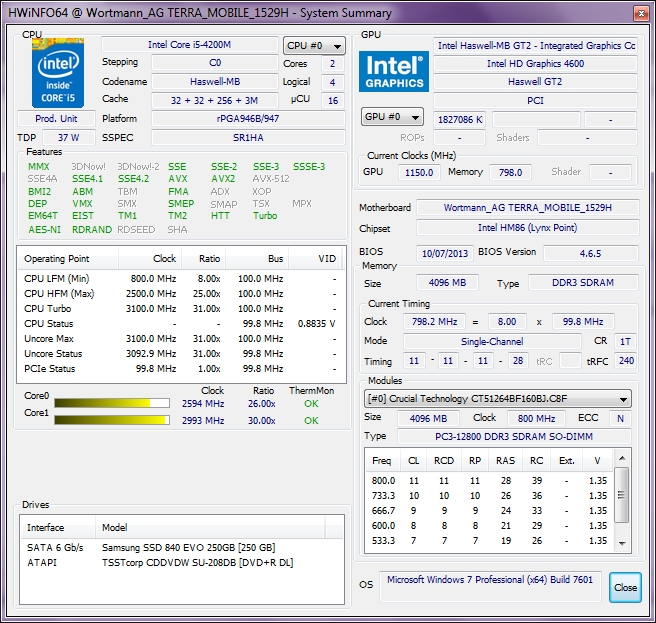This screenshot has height=623, width=656.
Task: Click the Operating Point column header
Action: [68, 259]
